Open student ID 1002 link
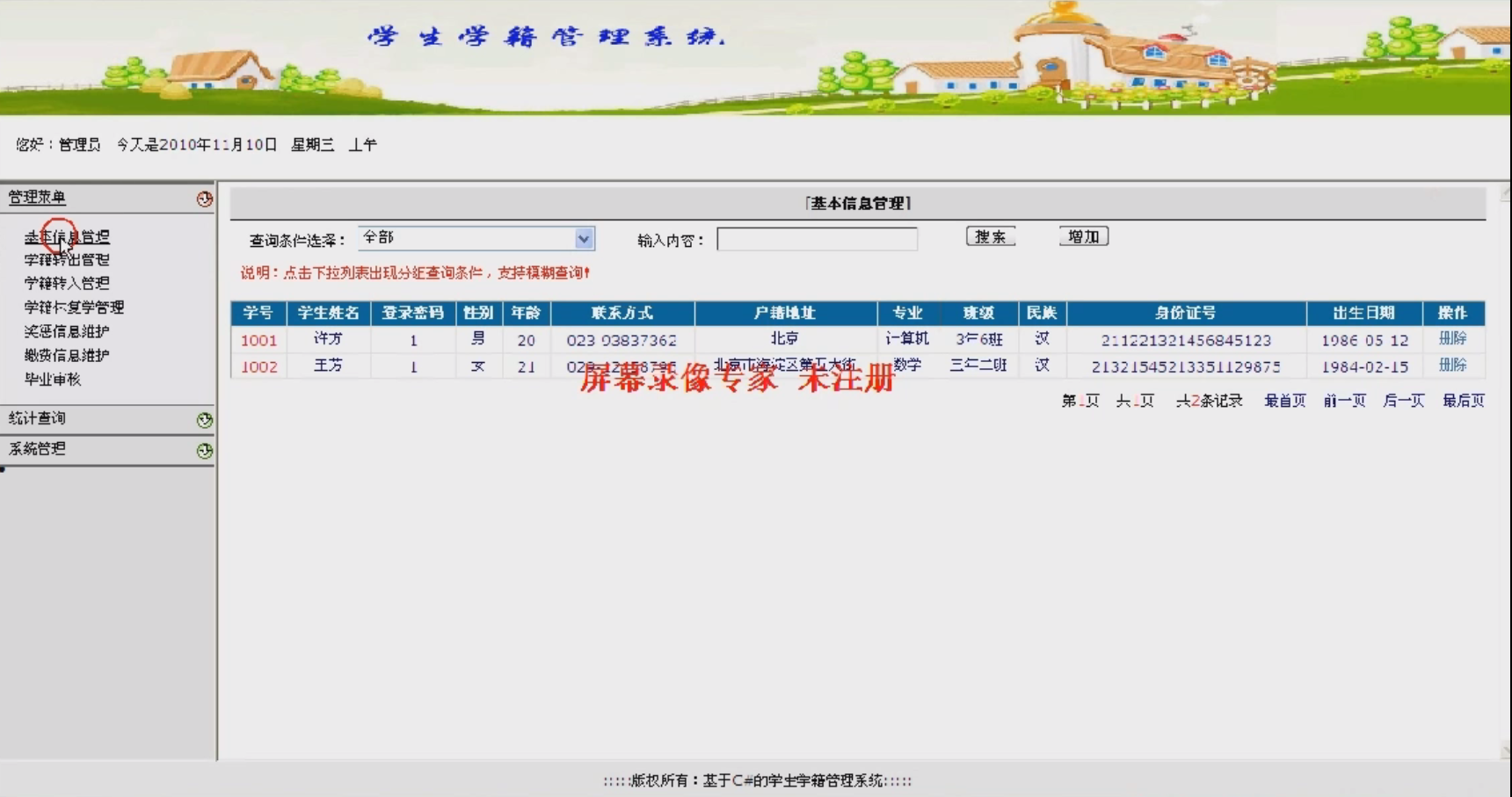Image resolution: width=1512 pixels, height=797 pixels. coord(258,366)
